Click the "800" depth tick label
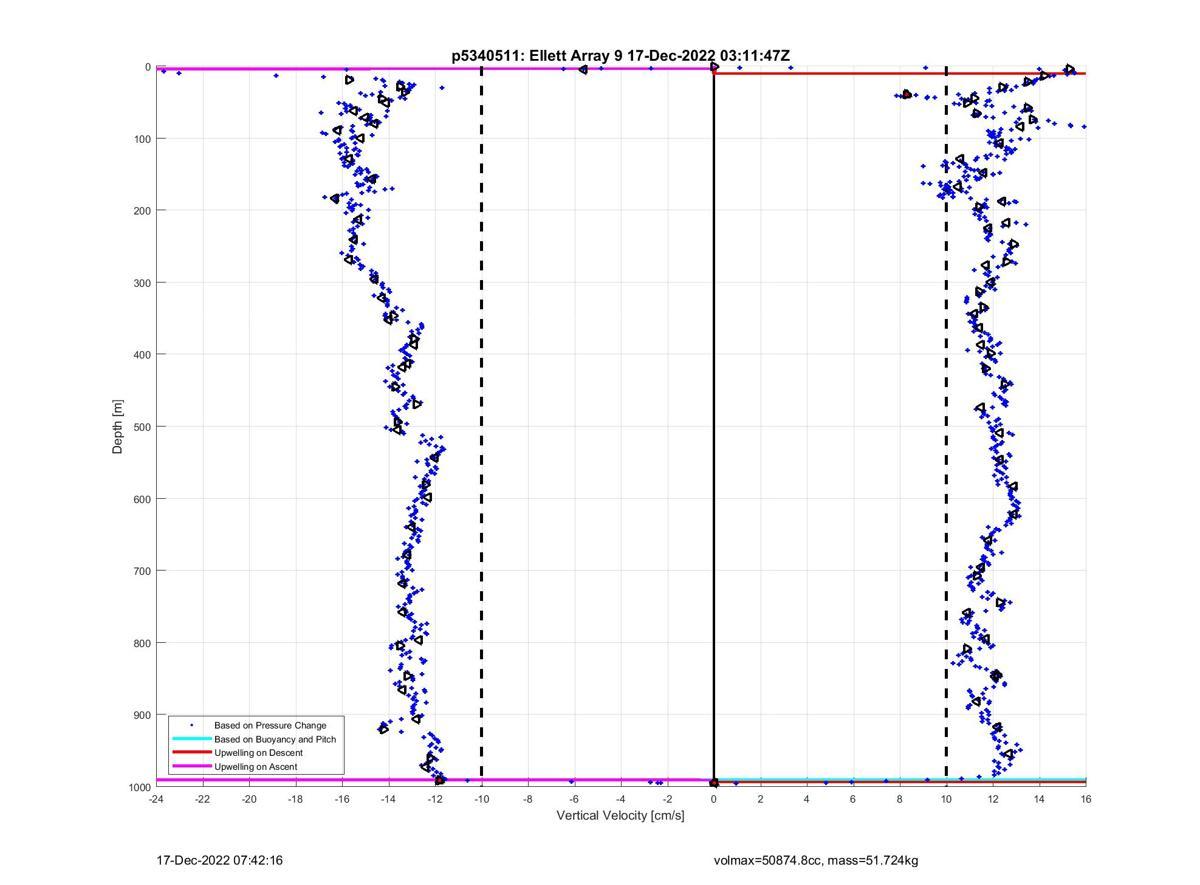This screenshot has height=885, width=1200. click(x=142, y=643)
